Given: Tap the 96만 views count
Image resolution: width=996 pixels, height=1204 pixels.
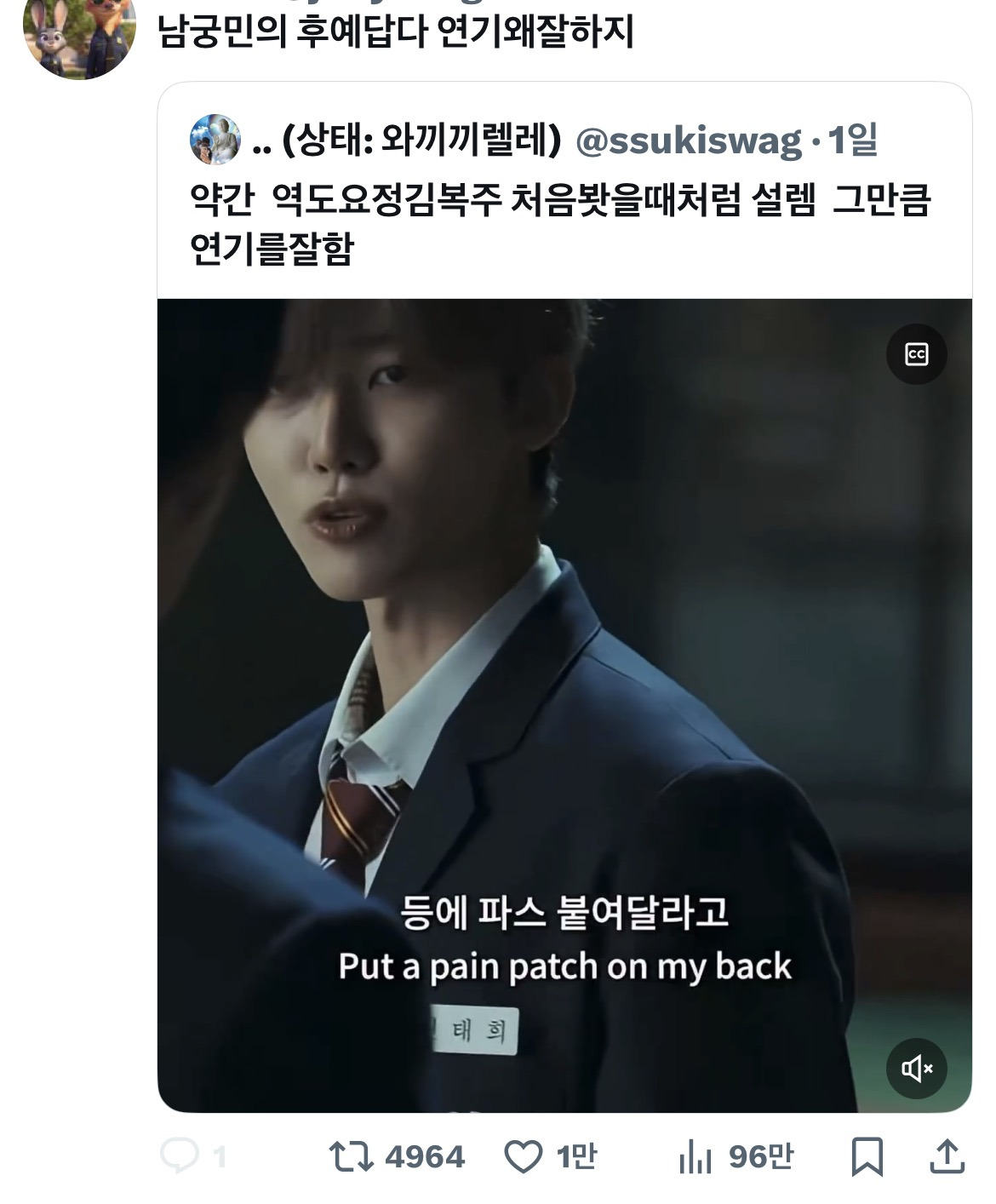Looking at the screenshot, I should tap(761, 1157).
